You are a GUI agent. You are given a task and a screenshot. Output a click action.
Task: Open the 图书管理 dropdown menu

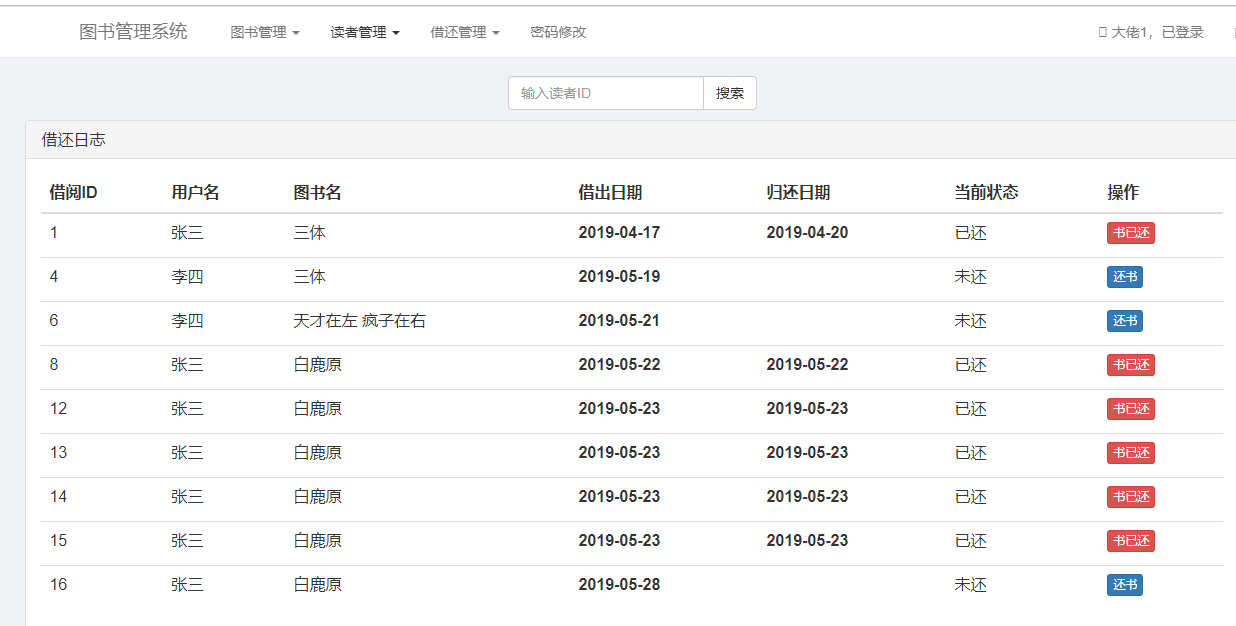click(x=264, y=32)
